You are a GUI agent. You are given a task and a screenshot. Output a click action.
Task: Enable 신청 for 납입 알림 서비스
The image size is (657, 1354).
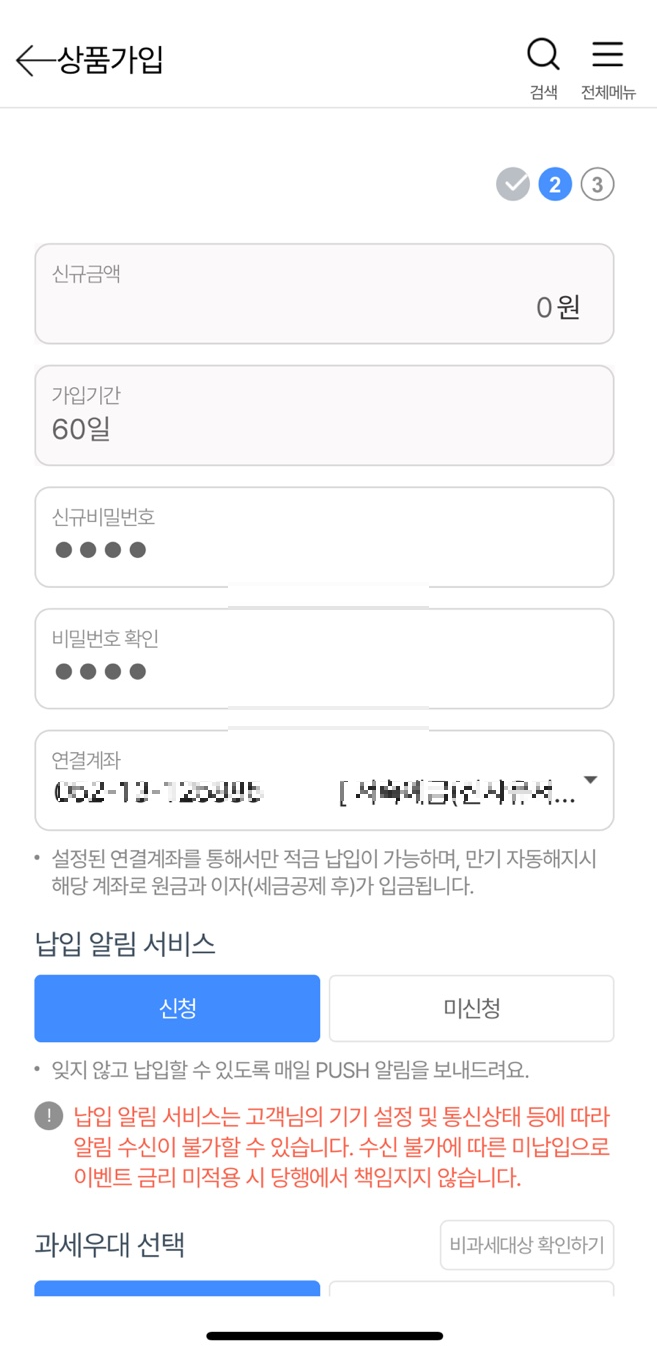pos(177,1009)
